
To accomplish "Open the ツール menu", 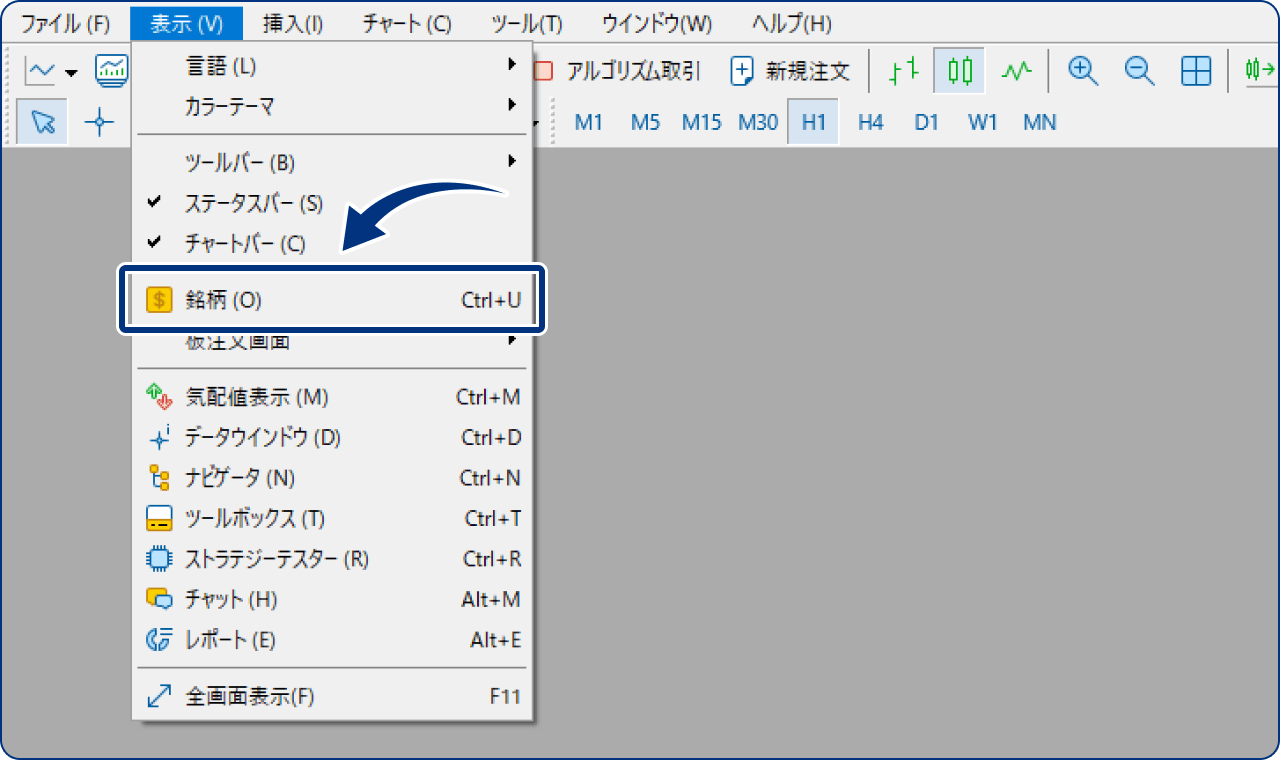I will point(527,22).
